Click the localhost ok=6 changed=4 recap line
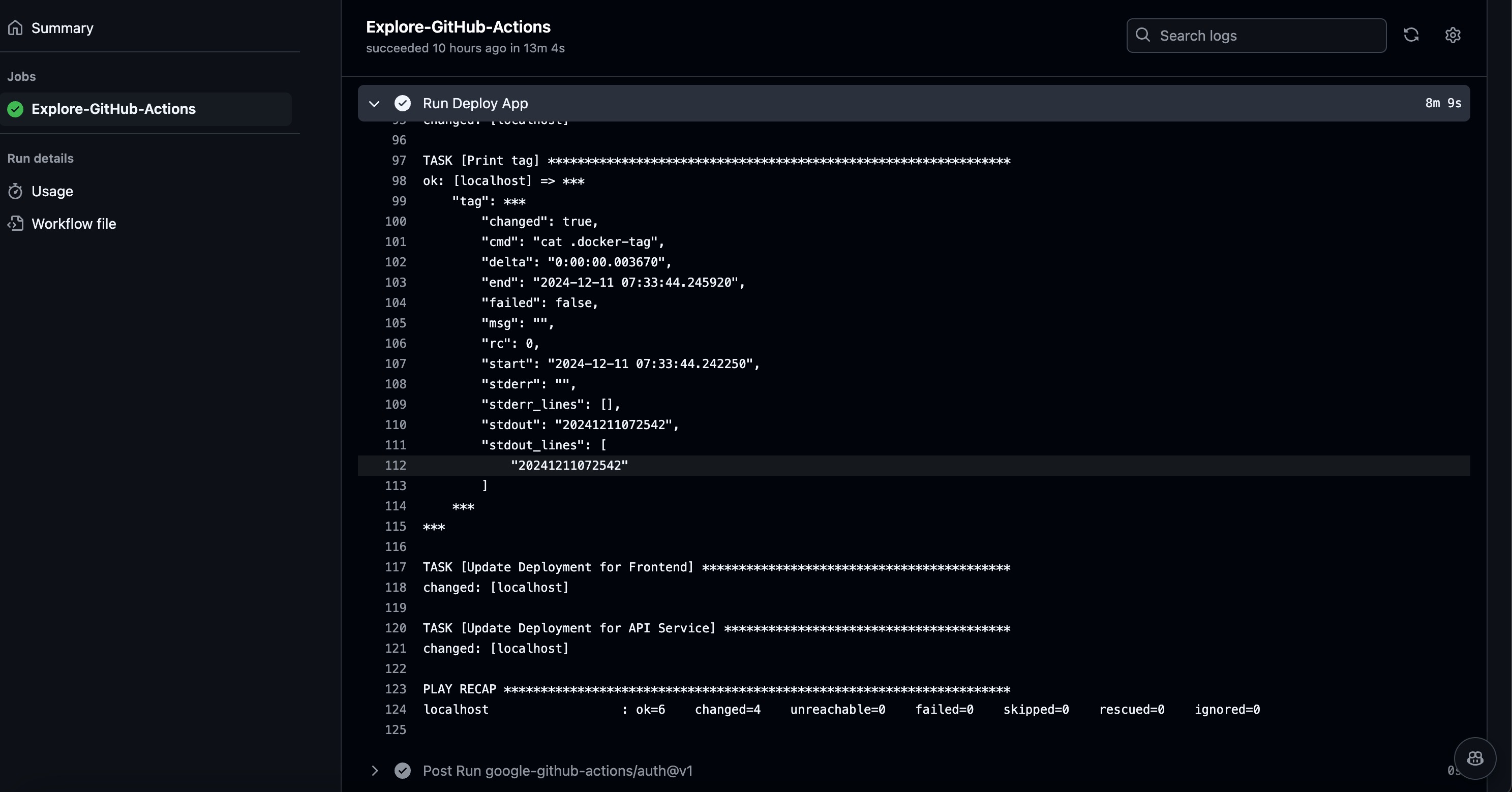This screenshot has height=792, width=1512. [x=842, y=710]
